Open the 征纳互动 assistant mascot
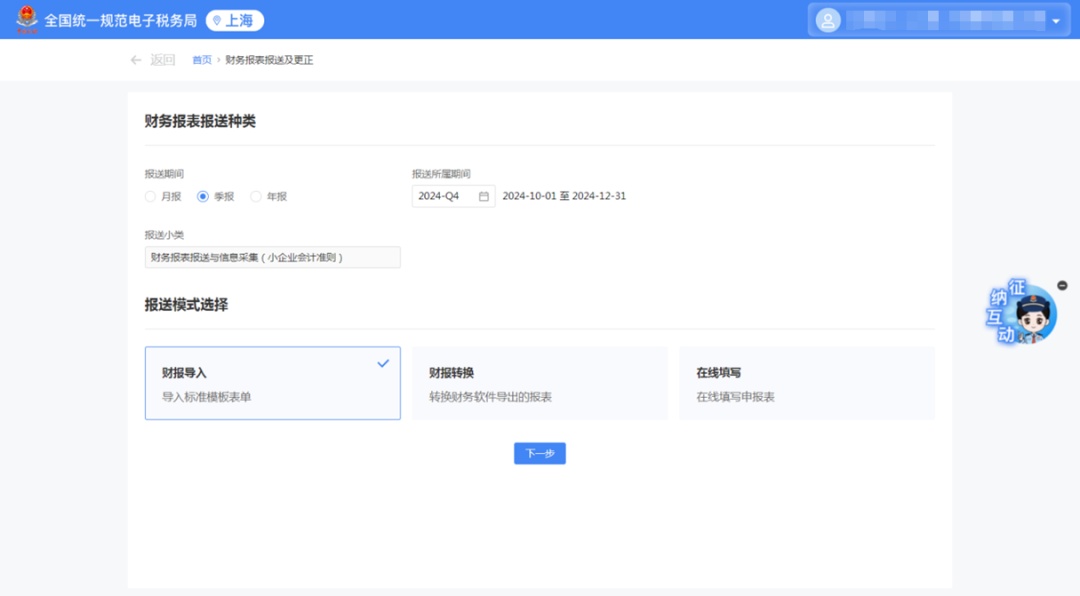This screenshot has width=1080, height=596. click(x=1021, y=313)
